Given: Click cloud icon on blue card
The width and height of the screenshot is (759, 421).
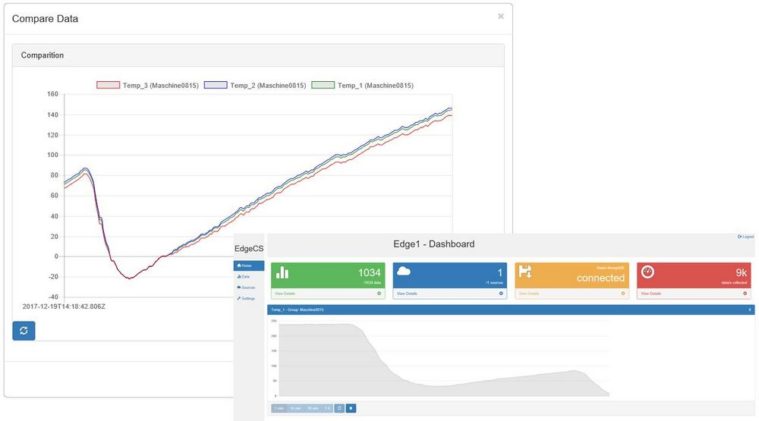Looking at the screenshot, I should [x=404, y=272].
